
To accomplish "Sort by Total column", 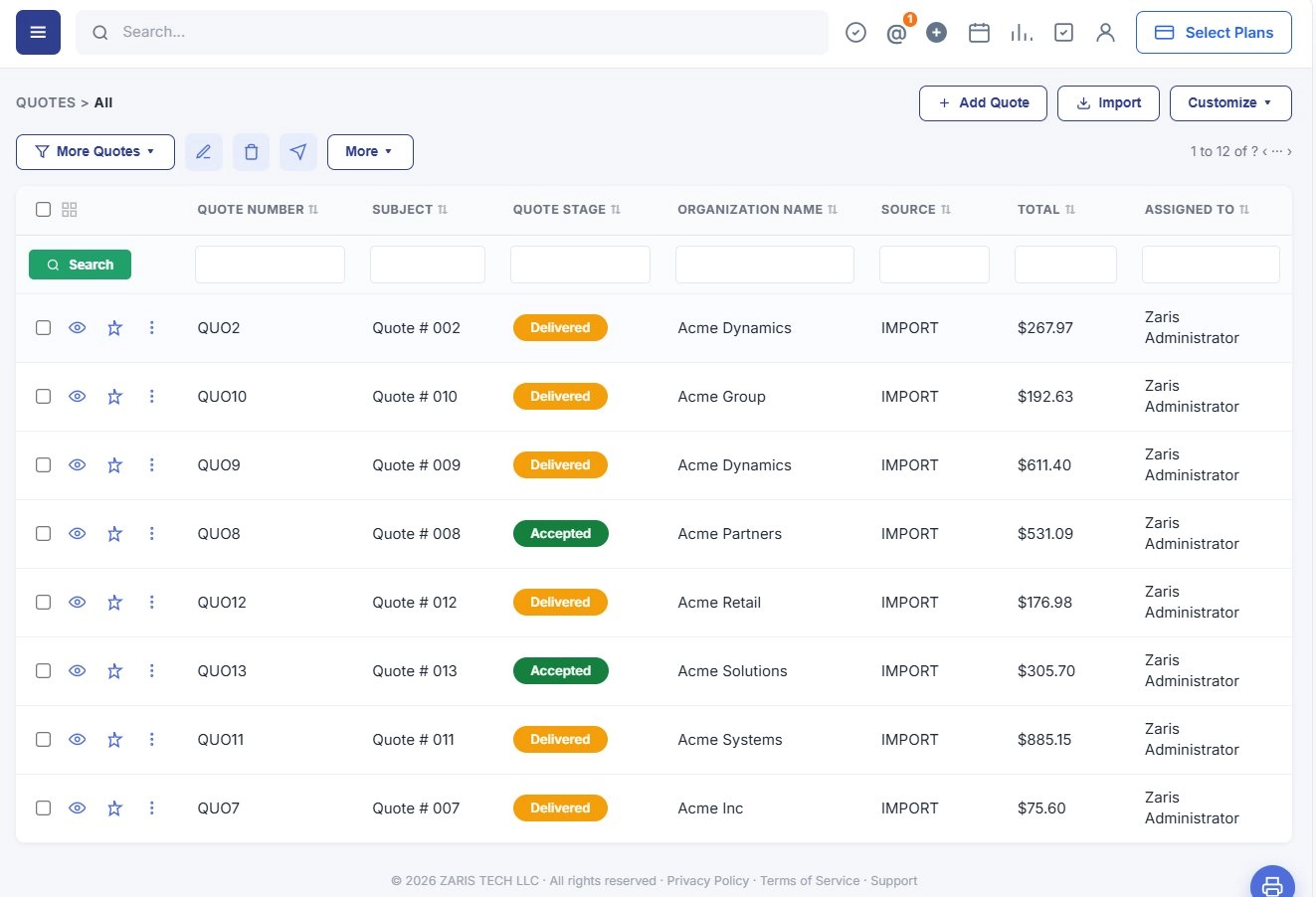I will (1046, 210).
